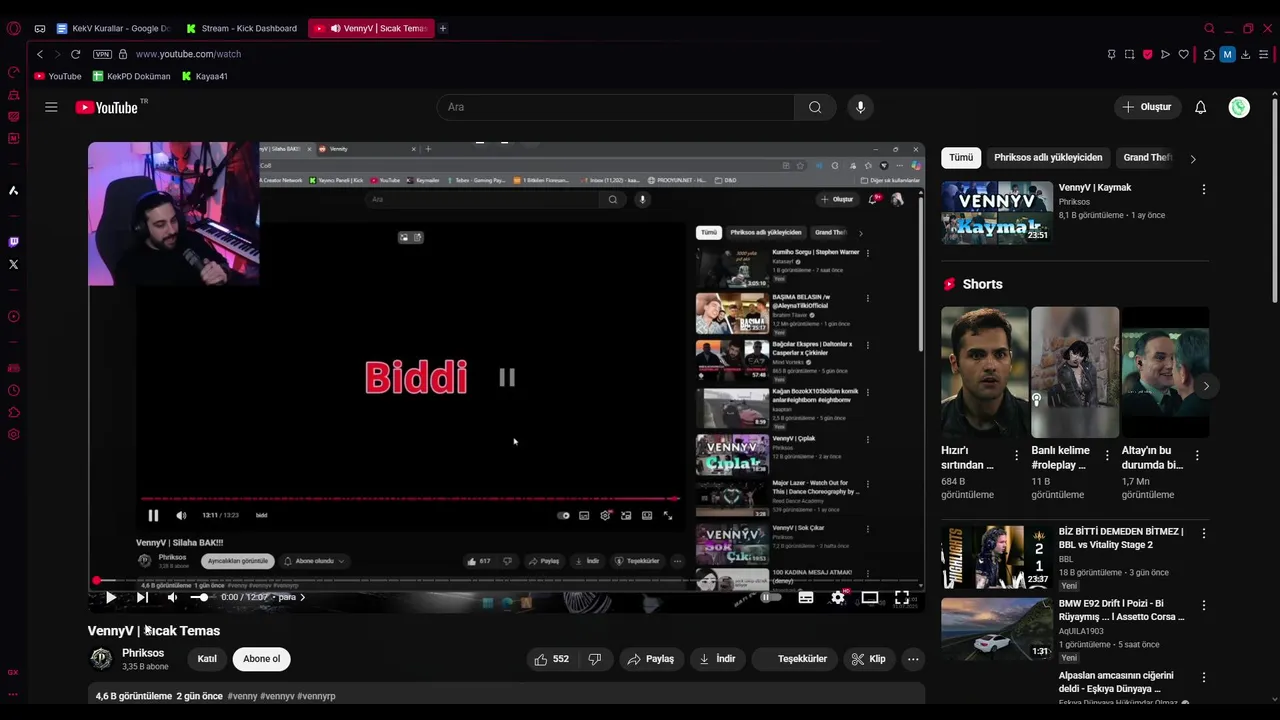Open the account avatar menu
This screenshot has height=720, width=1280.
point(1239,107)
